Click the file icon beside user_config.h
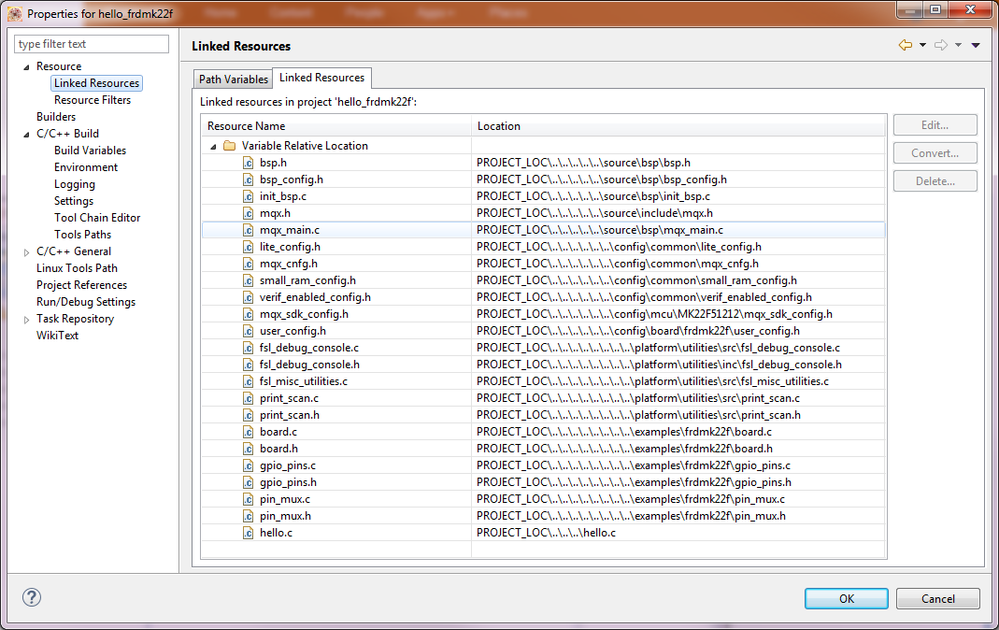Screen dimensions: 999x630 (x=248, y=331)
